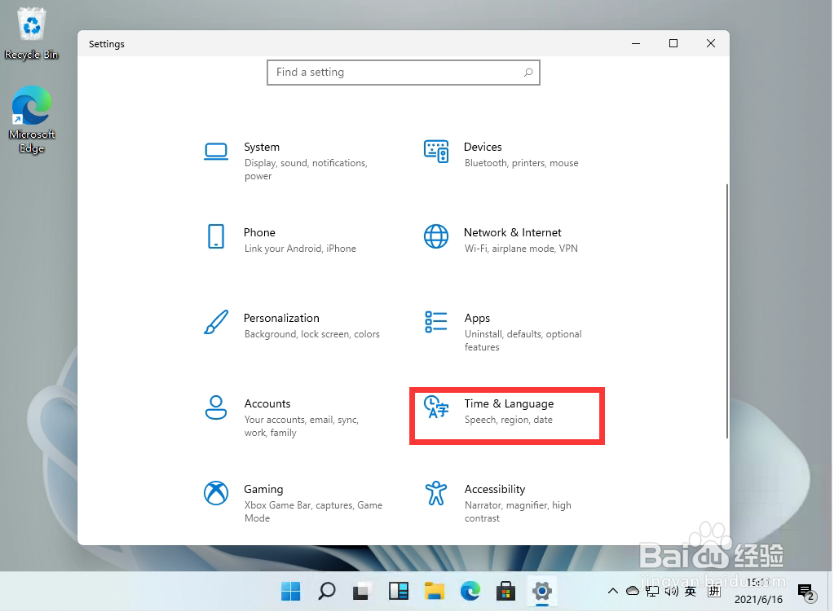This screenshot has width=833, height=611.
Task: Close the Settings window
Action: [x=711, y=44]
